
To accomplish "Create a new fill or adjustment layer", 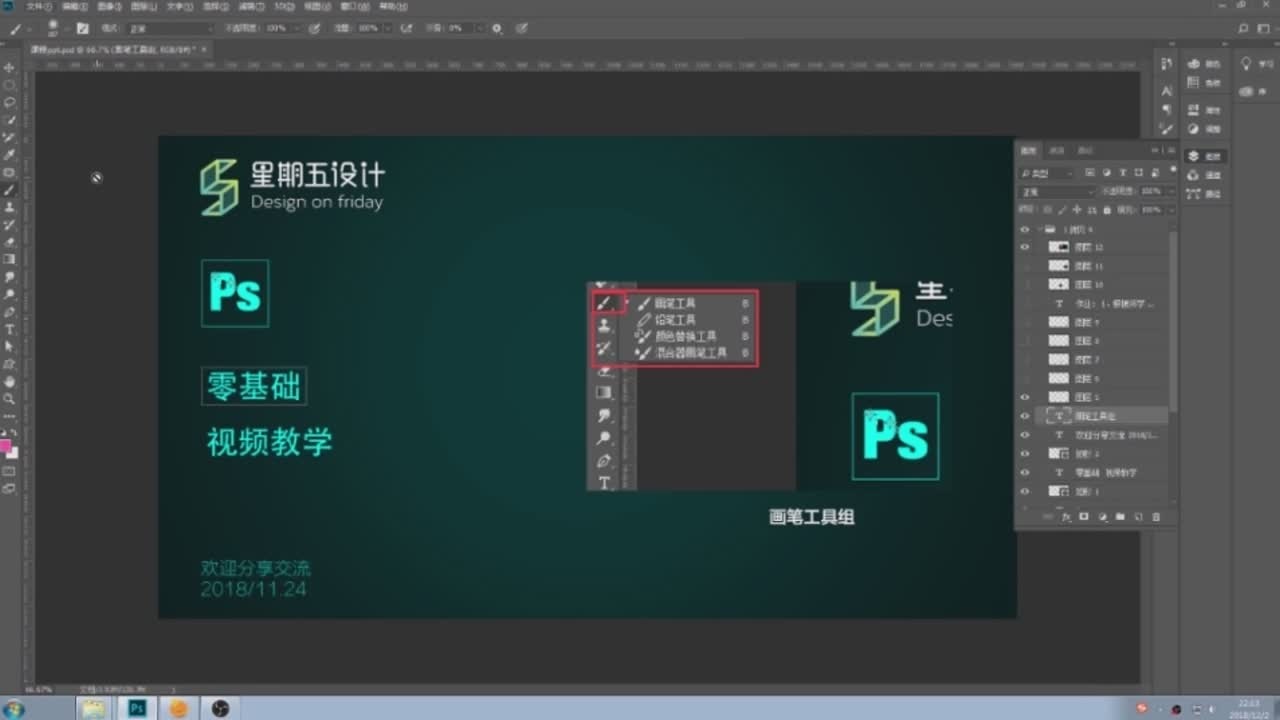I will click(1102, 516).
